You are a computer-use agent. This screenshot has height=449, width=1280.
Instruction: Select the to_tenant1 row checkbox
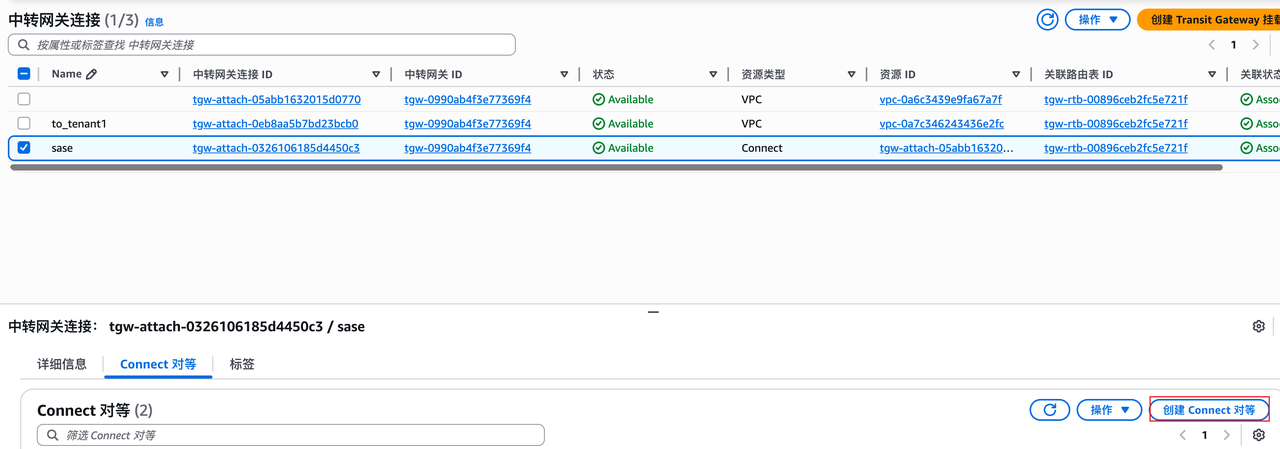(x=24, y=124)
